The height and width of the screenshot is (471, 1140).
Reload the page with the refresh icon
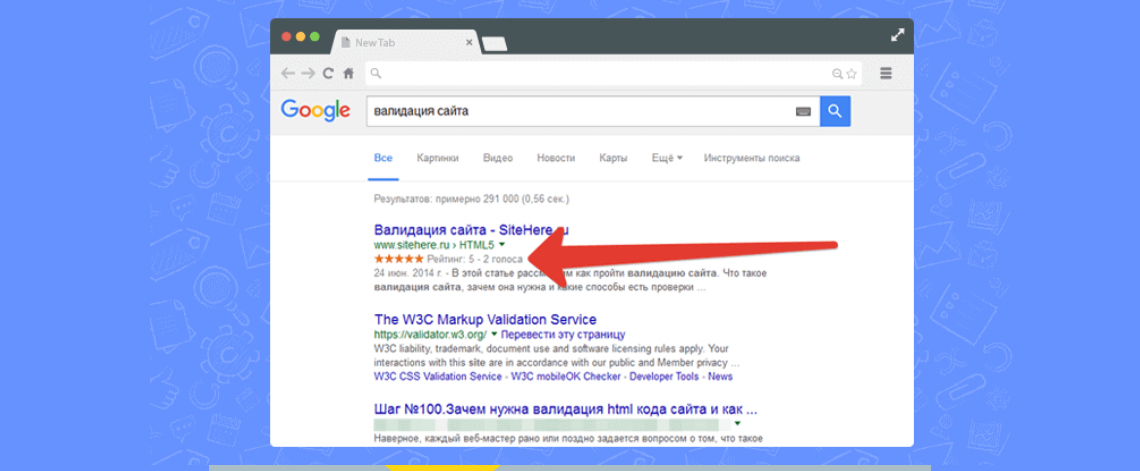tap(329, 73)
